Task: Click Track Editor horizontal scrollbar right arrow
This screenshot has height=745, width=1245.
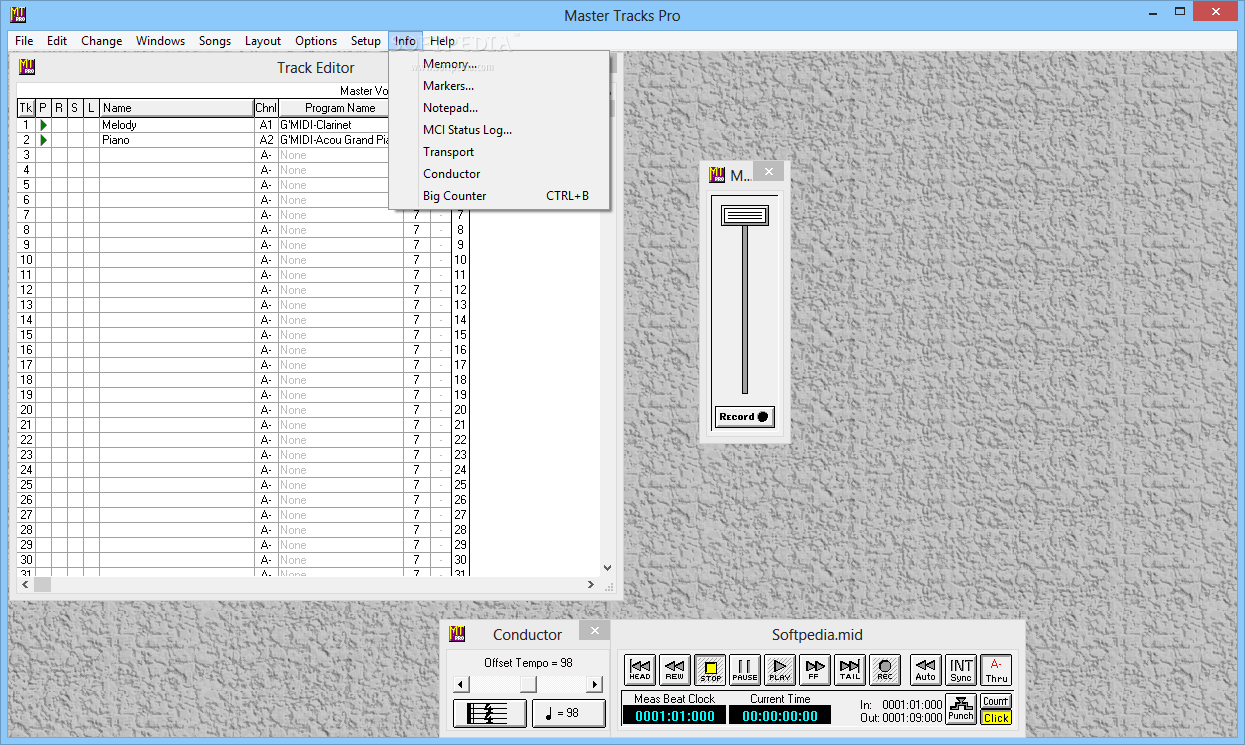Action: tap(592, 585)
